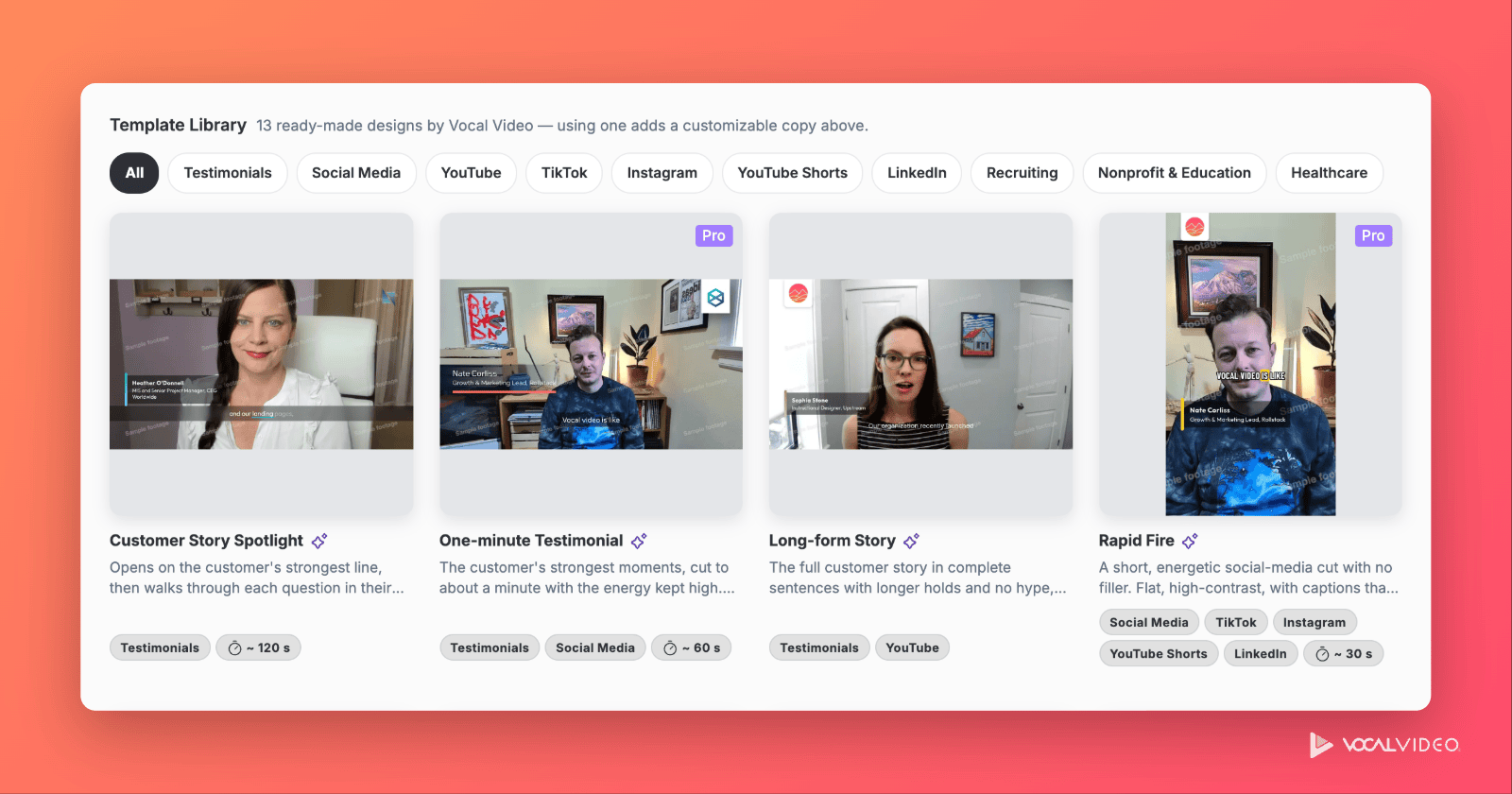Viewport: 1512px width, 794px height.
Task: Open Rapid Fire vertical video thumbnail
Action: coord(1250,364)
